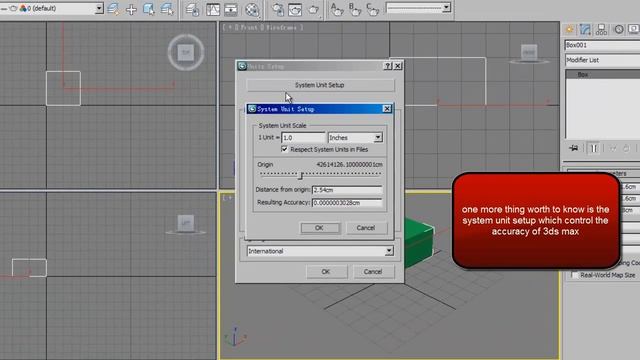Viewport: 640px width, 360px height.
Task: Open the Render Setup icon
Action: pos(278,9)
